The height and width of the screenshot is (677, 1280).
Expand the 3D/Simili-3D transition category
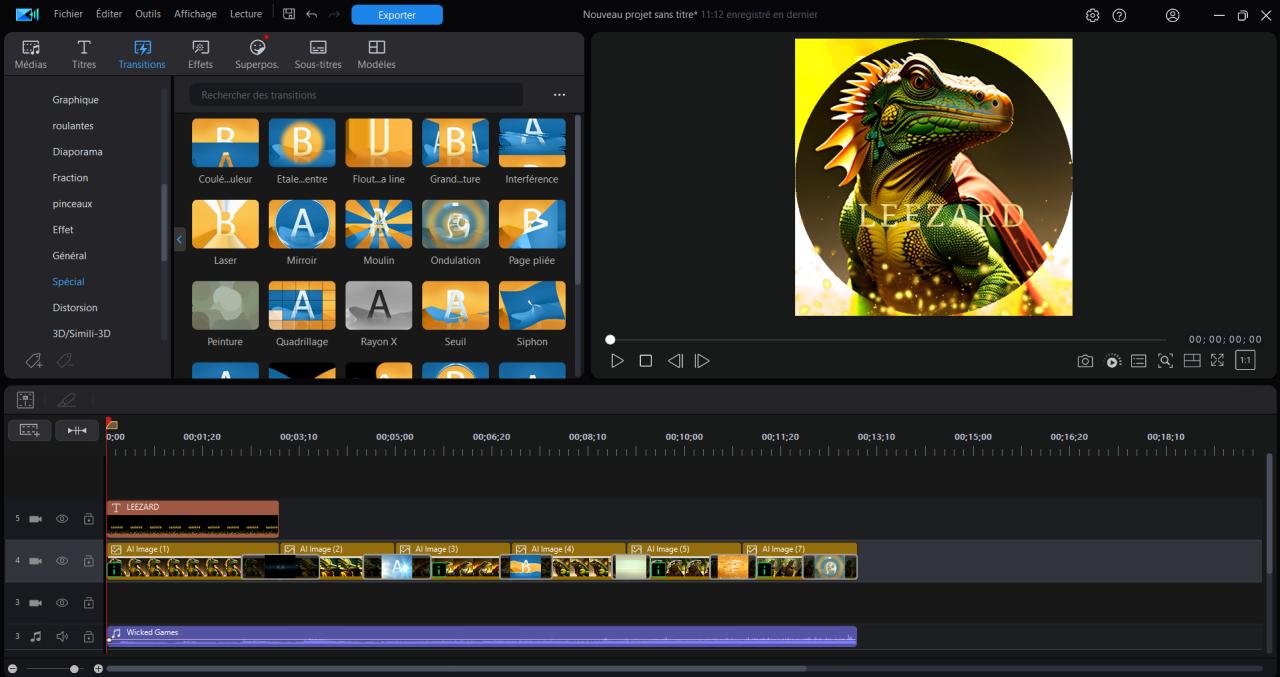click(x=81, y=333)
